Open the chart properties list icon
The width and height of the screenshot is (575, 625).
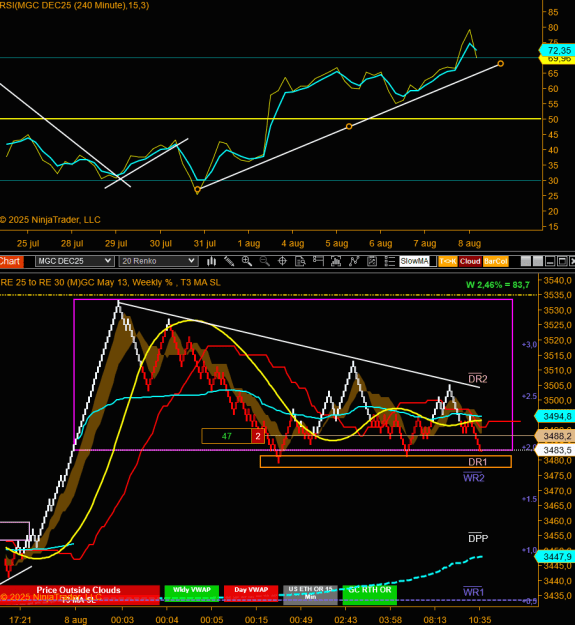(390, 261)
